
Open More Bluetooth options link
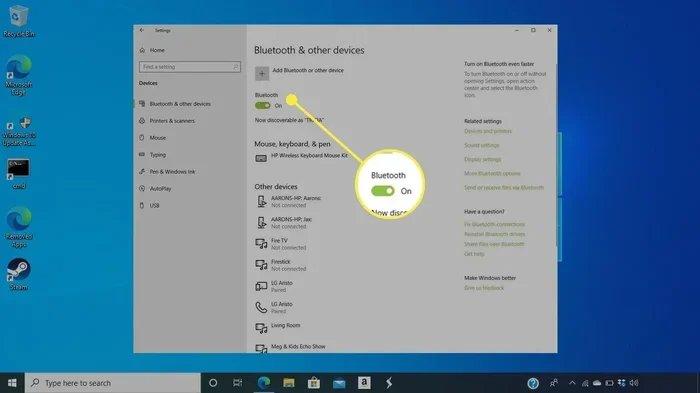[x=492, y=174]
